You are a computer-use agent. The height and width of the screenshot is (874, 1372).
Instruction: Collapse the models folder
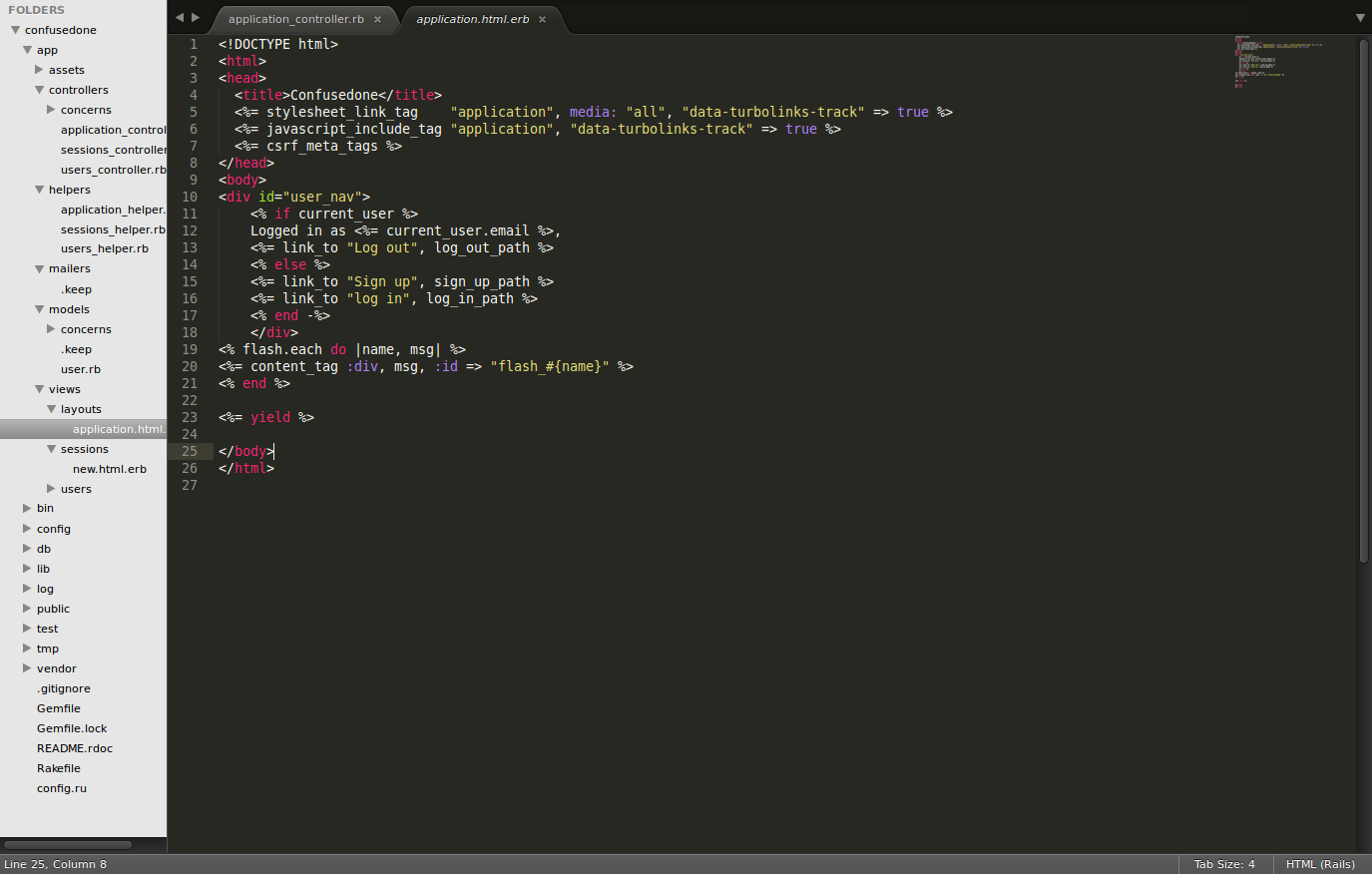(x=40, y=309)
